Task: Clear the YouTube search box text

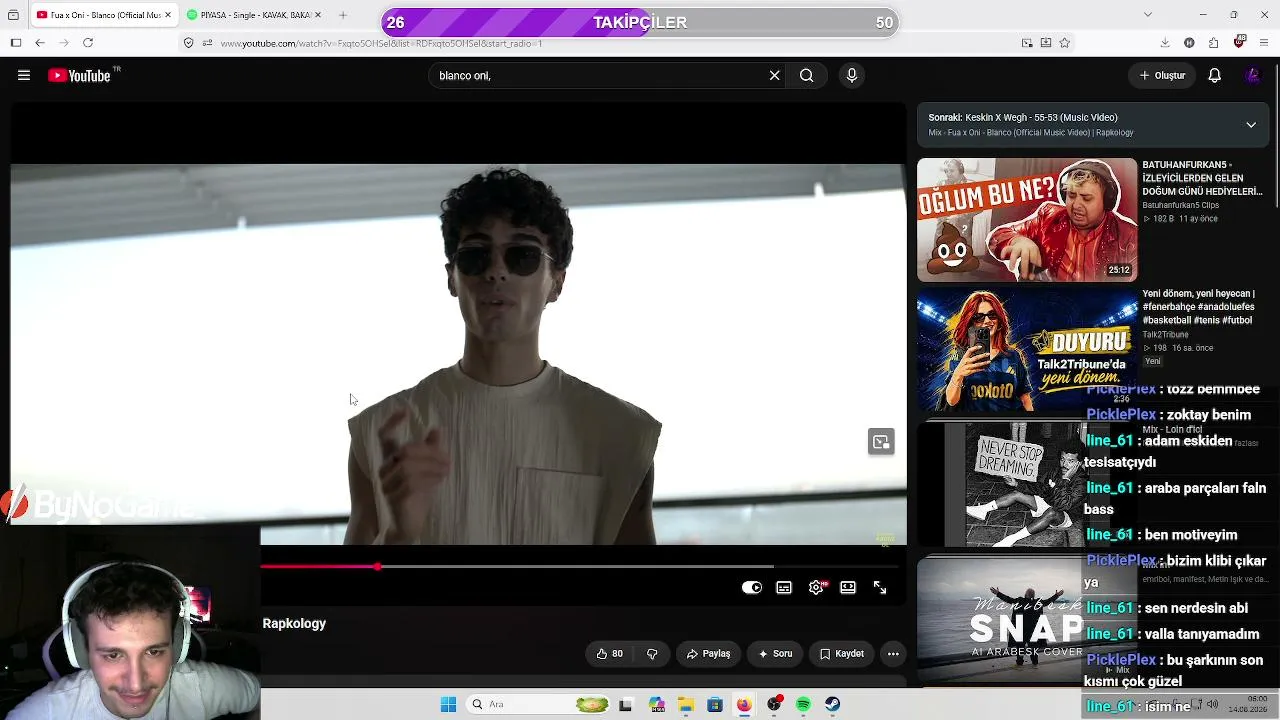Action: click(774, 75)
